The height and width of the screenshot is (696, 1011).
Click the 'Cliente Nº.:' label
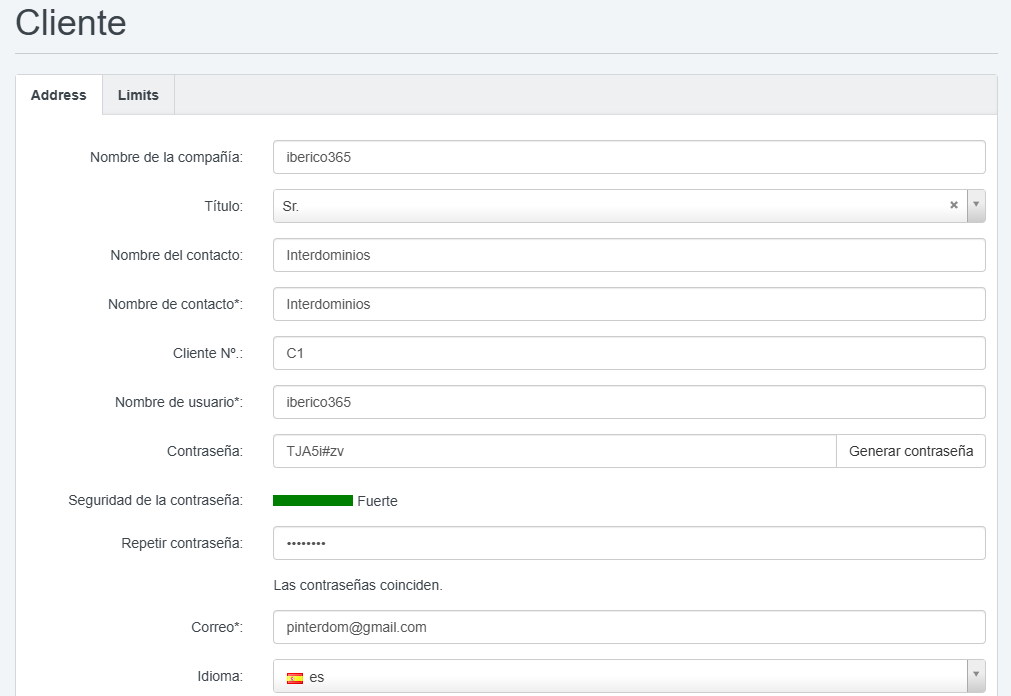[x=208, y=353]
